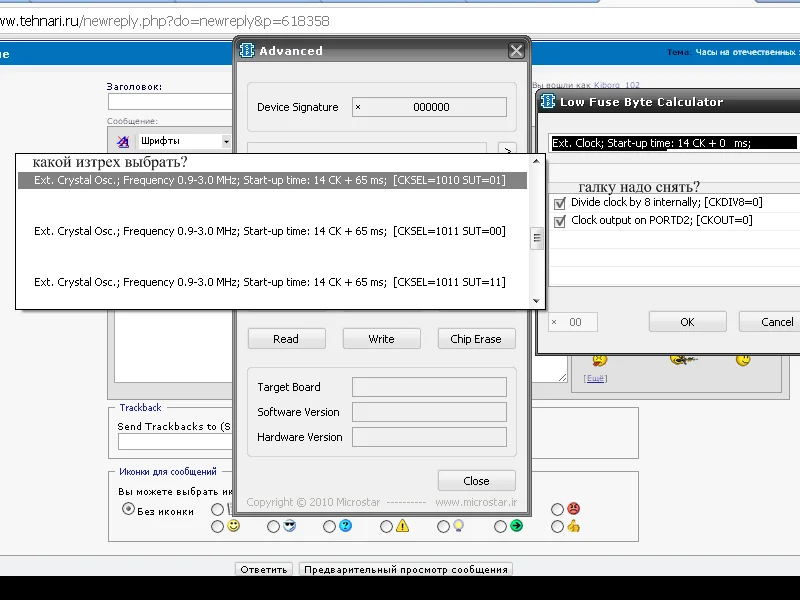Click the Заголовок title input field

172,101
